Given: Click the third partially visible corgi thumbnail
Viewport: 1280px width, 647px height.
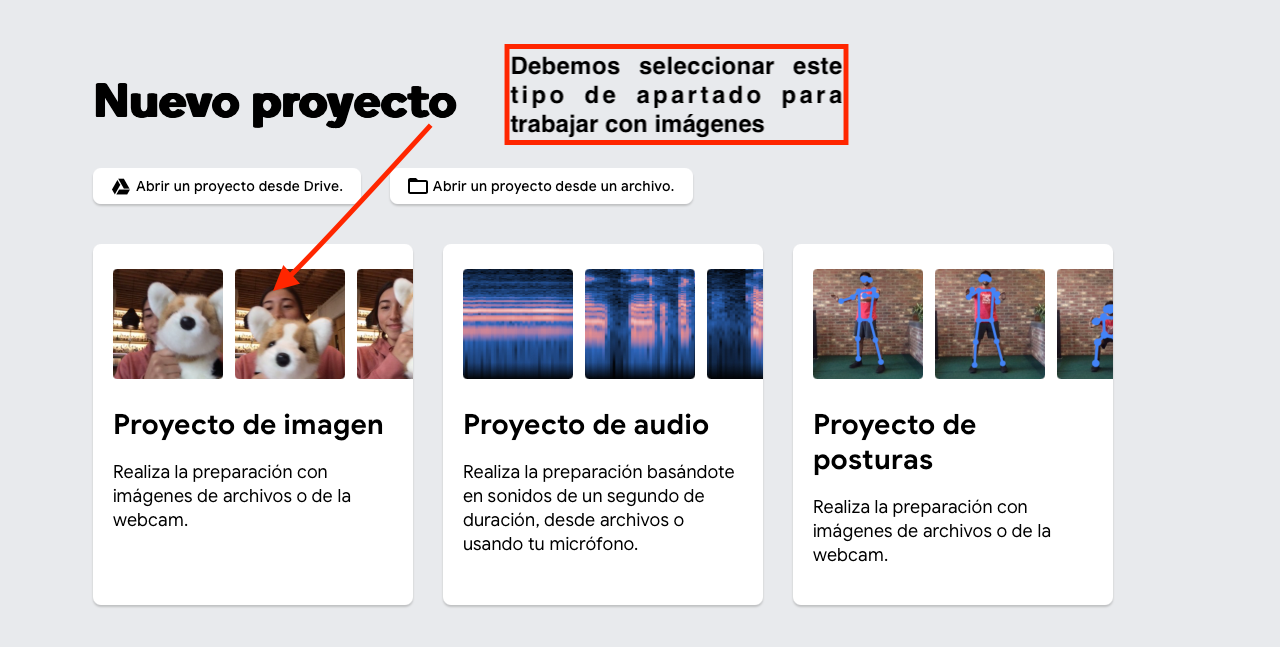Looking at the screenshot, I should 385,324.
